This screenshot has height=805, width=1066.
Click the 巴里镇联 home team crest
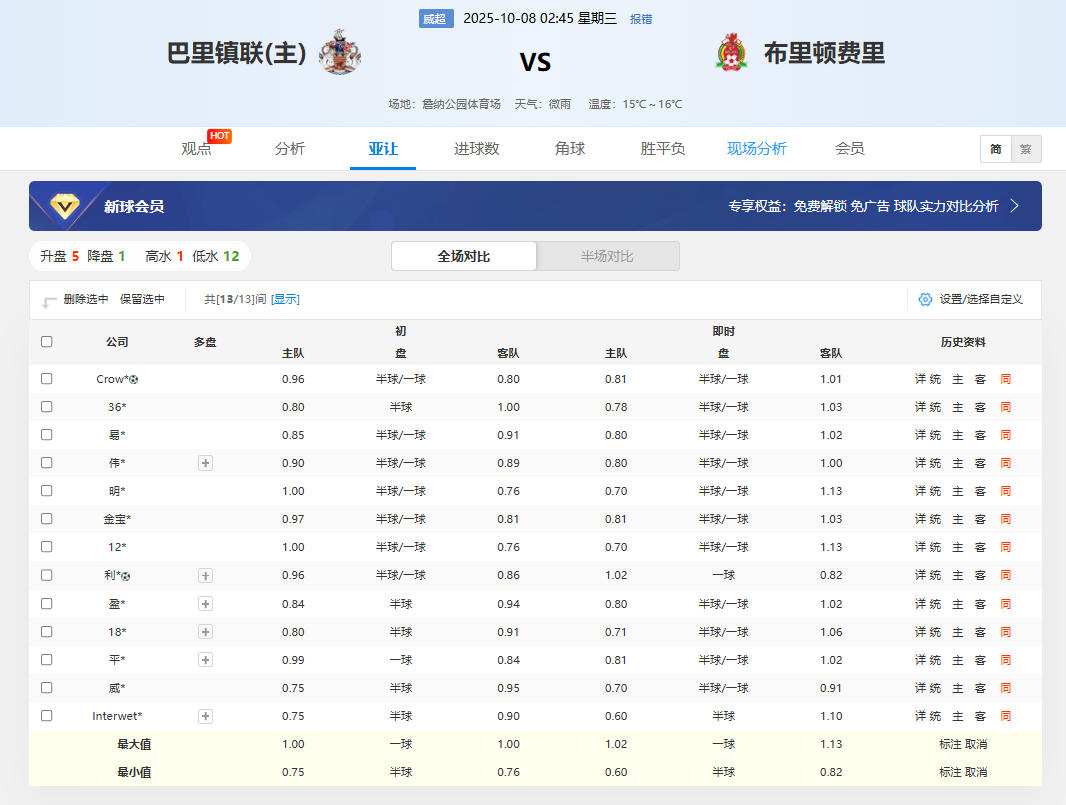(x=340, y=52)
